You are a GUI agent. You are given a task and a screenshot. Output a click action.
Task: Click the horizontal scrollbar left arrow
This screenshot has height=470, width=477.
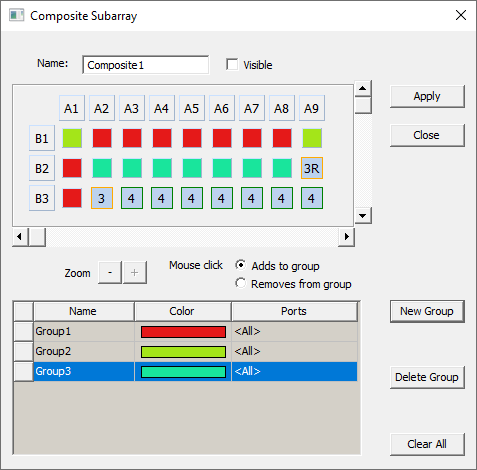[20, 237]
